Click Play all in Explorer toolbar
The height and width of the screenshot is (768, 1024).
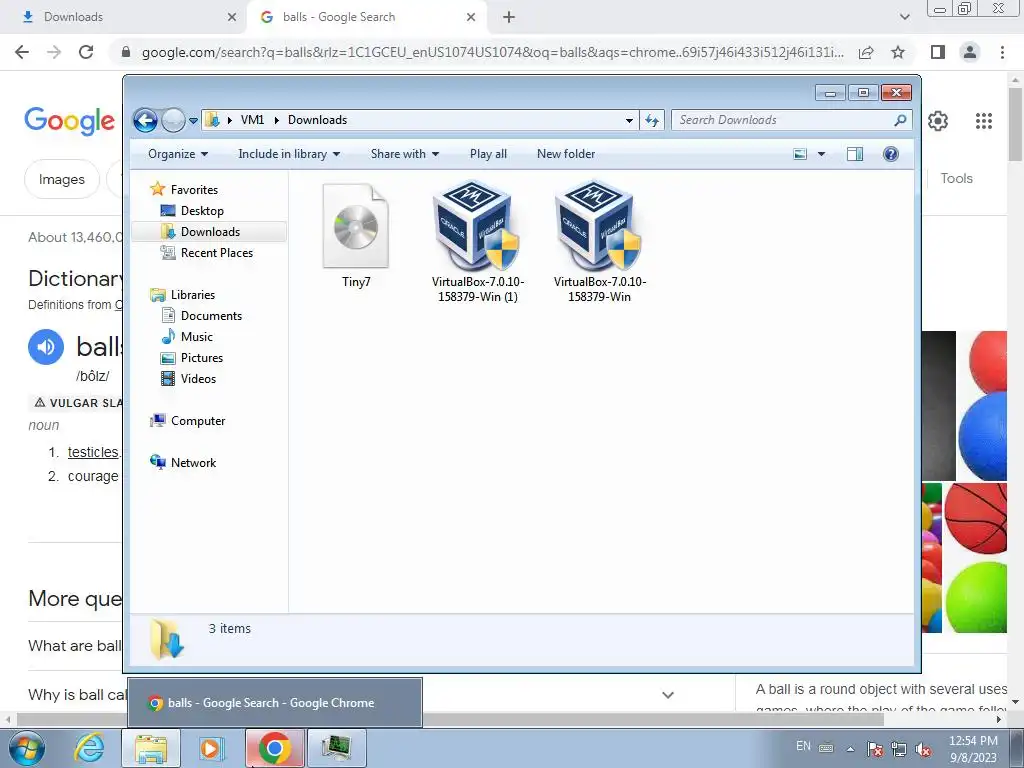point(488,154)
